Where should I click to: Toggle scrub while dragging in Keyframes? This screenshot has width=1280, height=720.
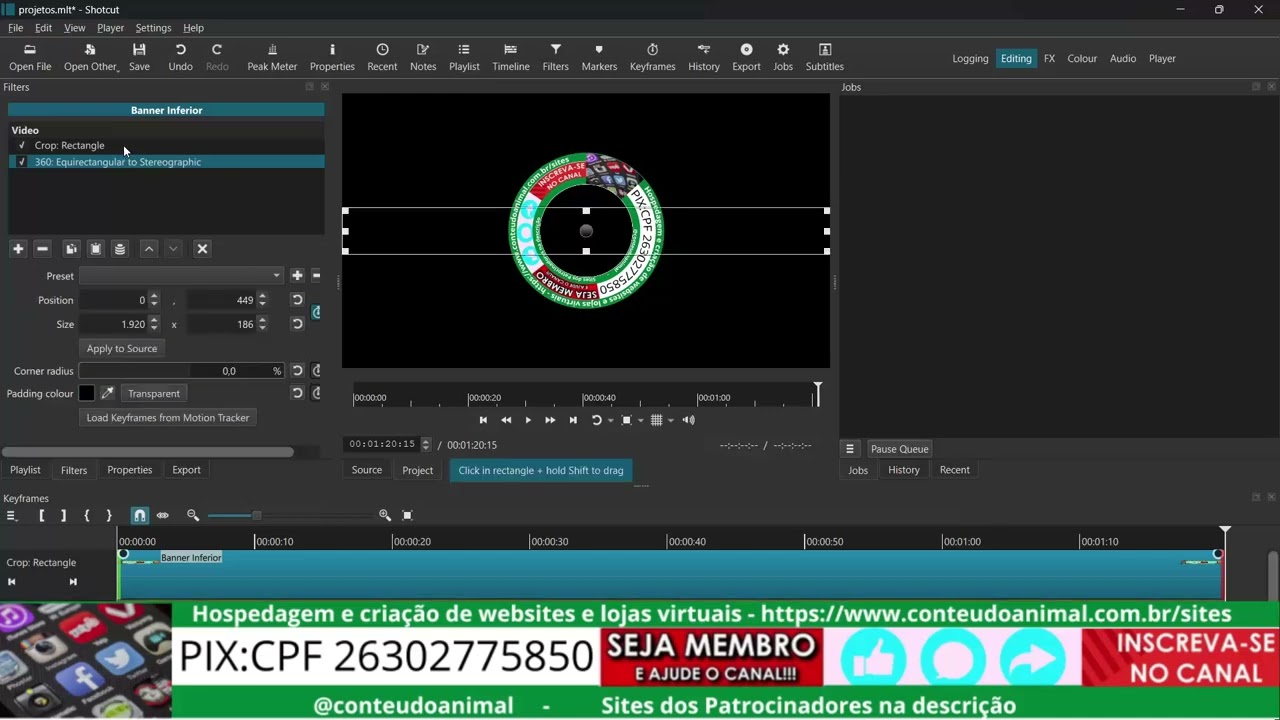click(x=163, y=515)
